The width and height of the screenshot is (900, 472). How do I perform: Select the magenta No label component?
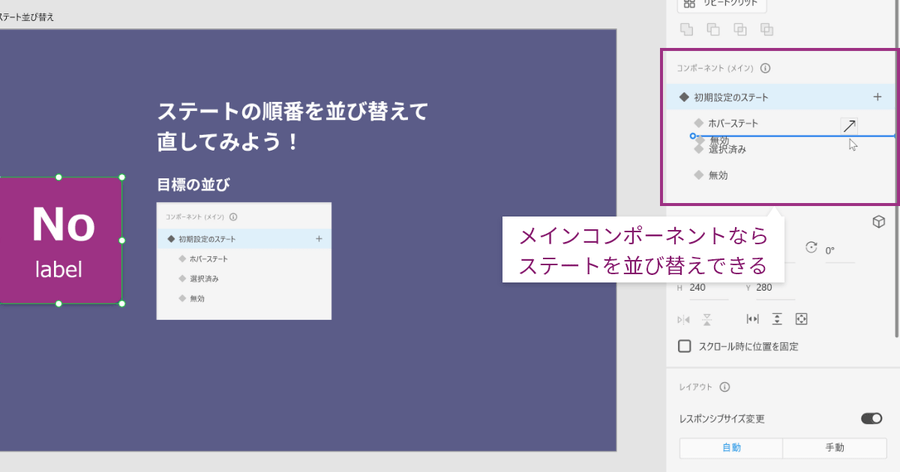[x=60, y=241]
